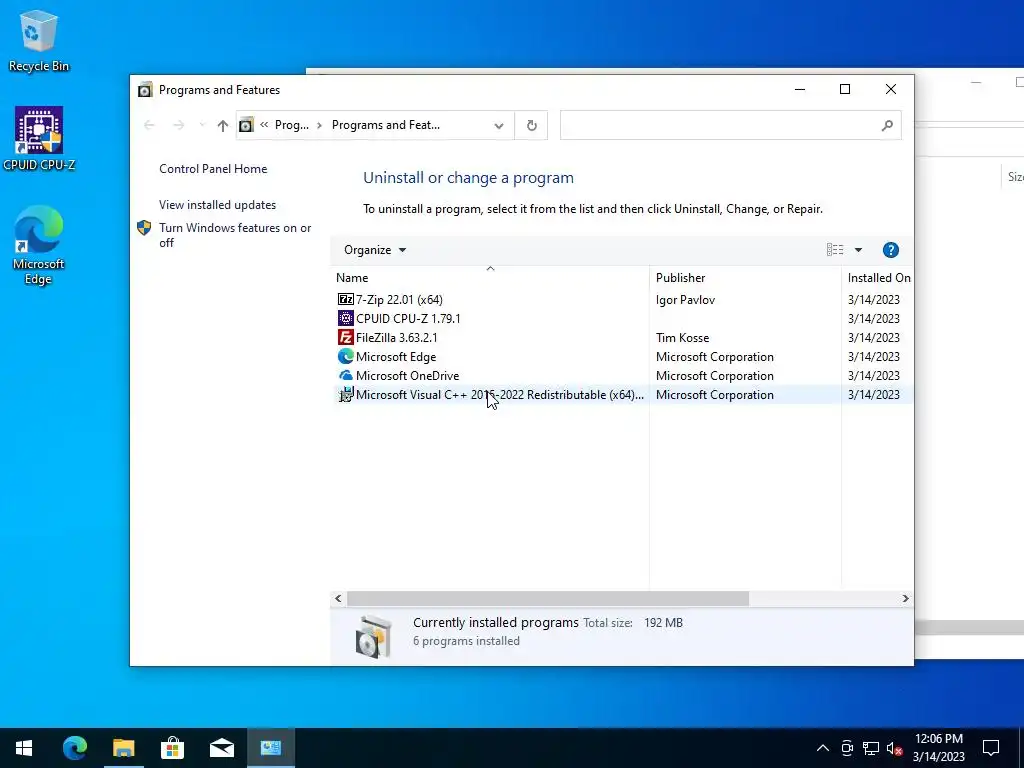Open File Explorer from the taskbar

click(x=123, y=748)
